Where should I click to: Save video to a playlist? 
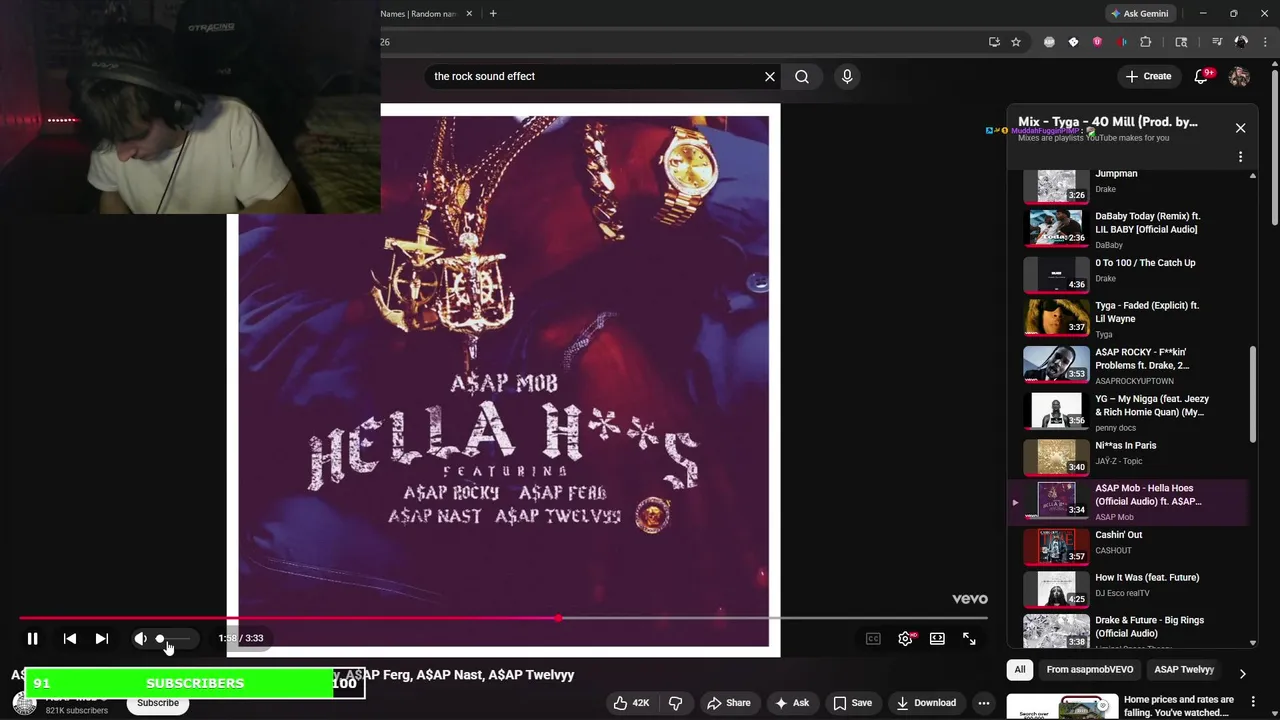coord(852,703)
